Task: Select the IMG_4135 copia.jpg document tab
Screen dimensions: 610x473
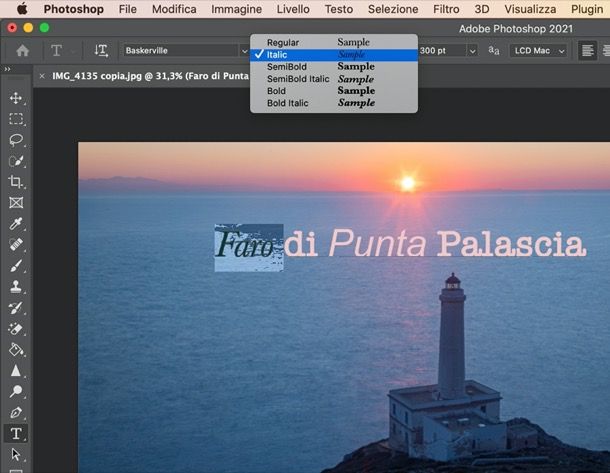Action: click(150, 76)
